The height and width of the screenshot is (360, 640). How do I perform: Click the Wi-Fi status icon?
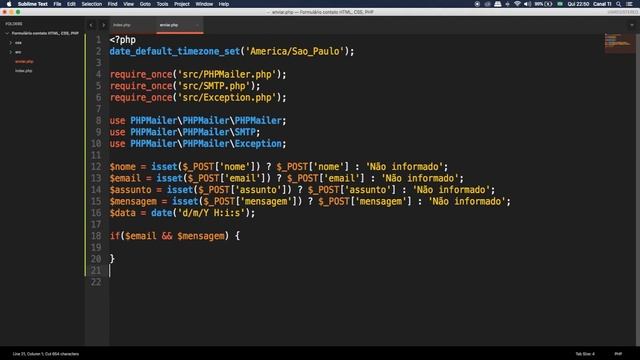coord(517,4)
